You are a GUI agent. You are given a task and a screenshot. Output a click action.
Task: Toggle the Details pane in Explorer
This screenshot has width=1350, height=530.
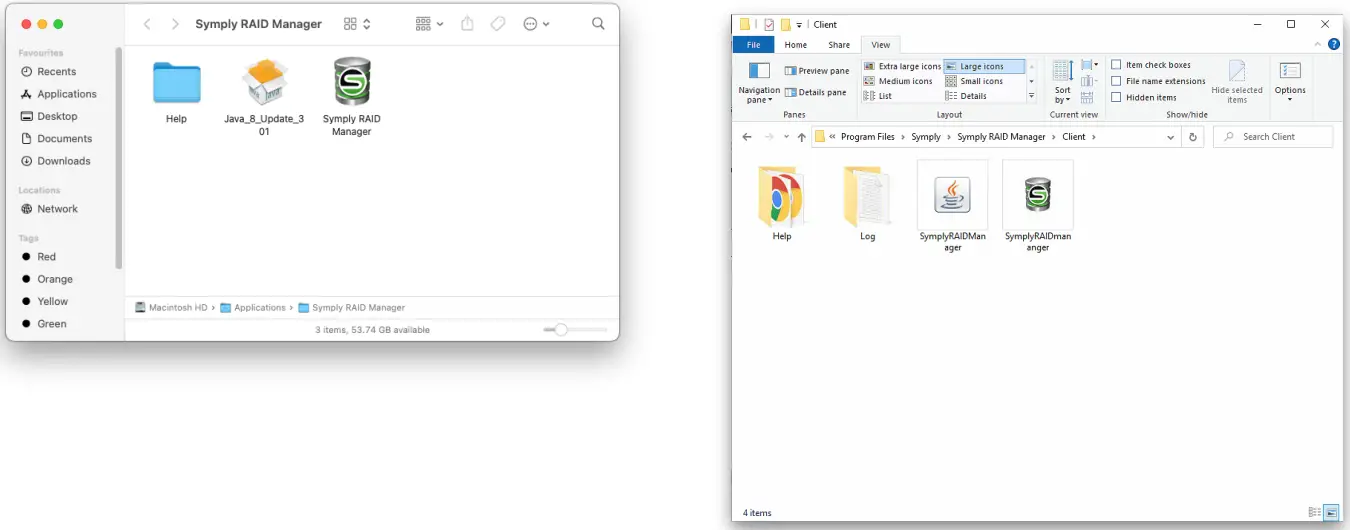pos(816,92)
